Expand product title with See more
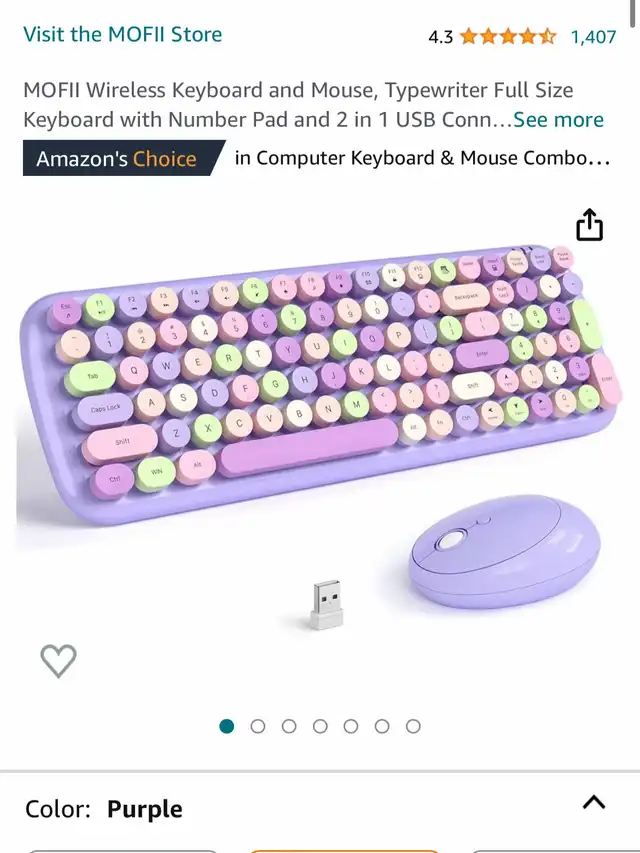Image resolution: width=640 pixels, height=853 pixels. [558, 120]
